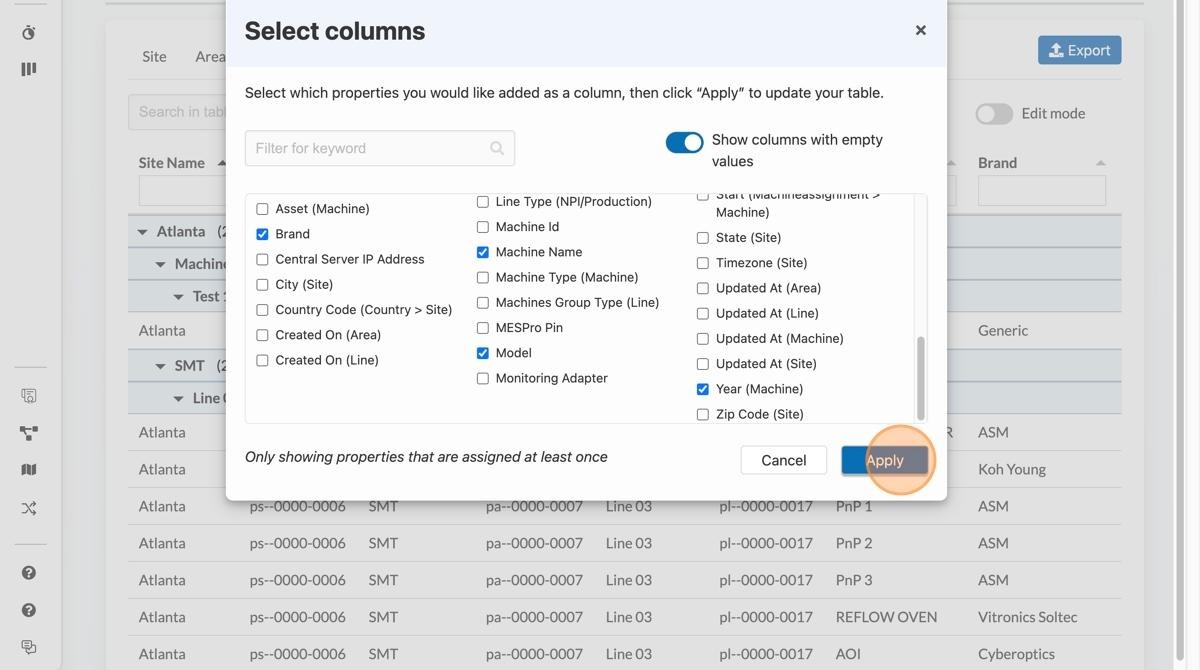Click the Apply button
The width and height of the screenshot is (1200, 670).
[x=884, y=460]
